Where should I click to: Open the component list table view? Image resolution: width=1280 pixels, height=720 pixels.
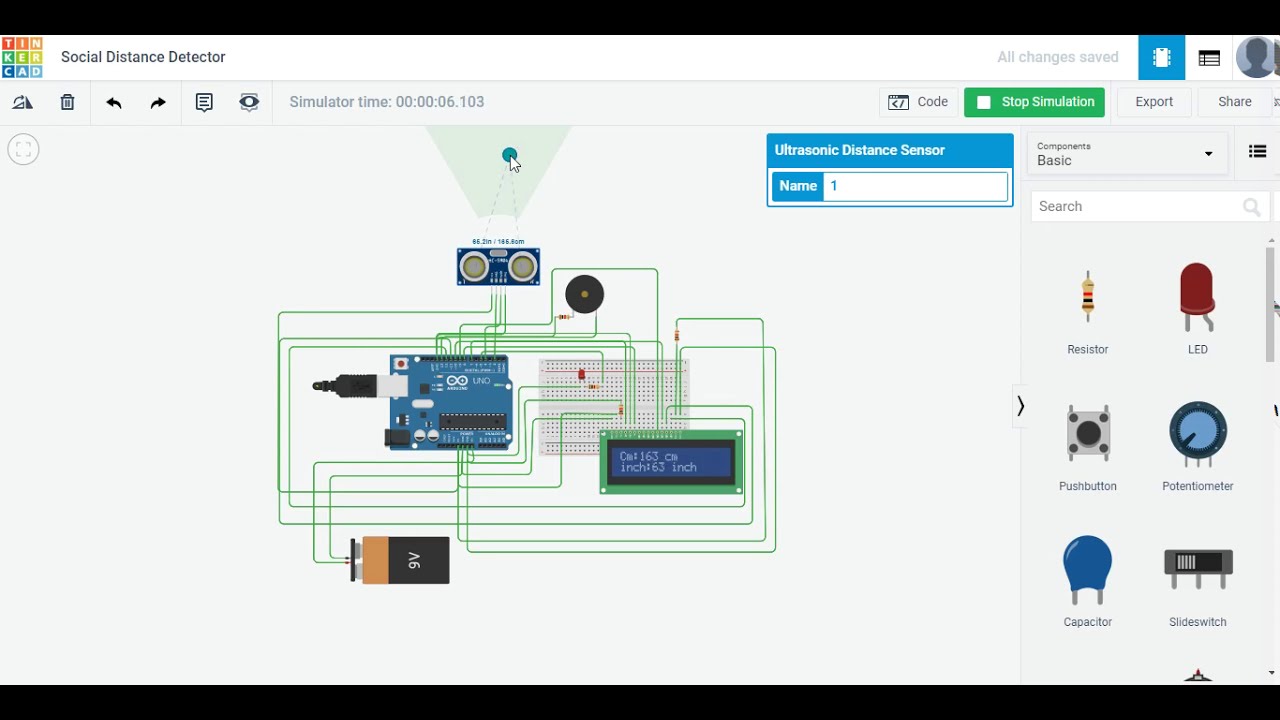(1209, 58)
